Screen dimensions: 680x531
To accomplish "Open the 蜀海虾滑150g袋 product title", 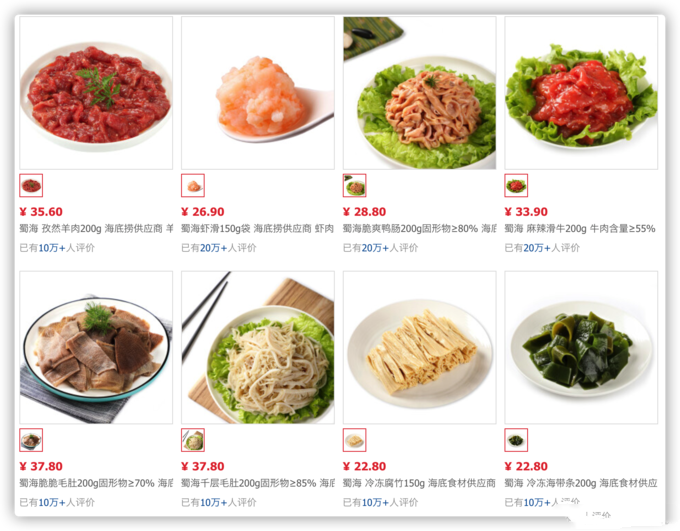I will click(x=258, y=229).
